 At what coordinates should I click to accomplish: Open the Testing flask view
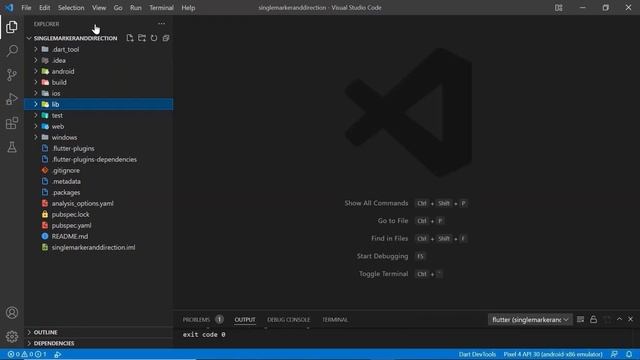12,147
